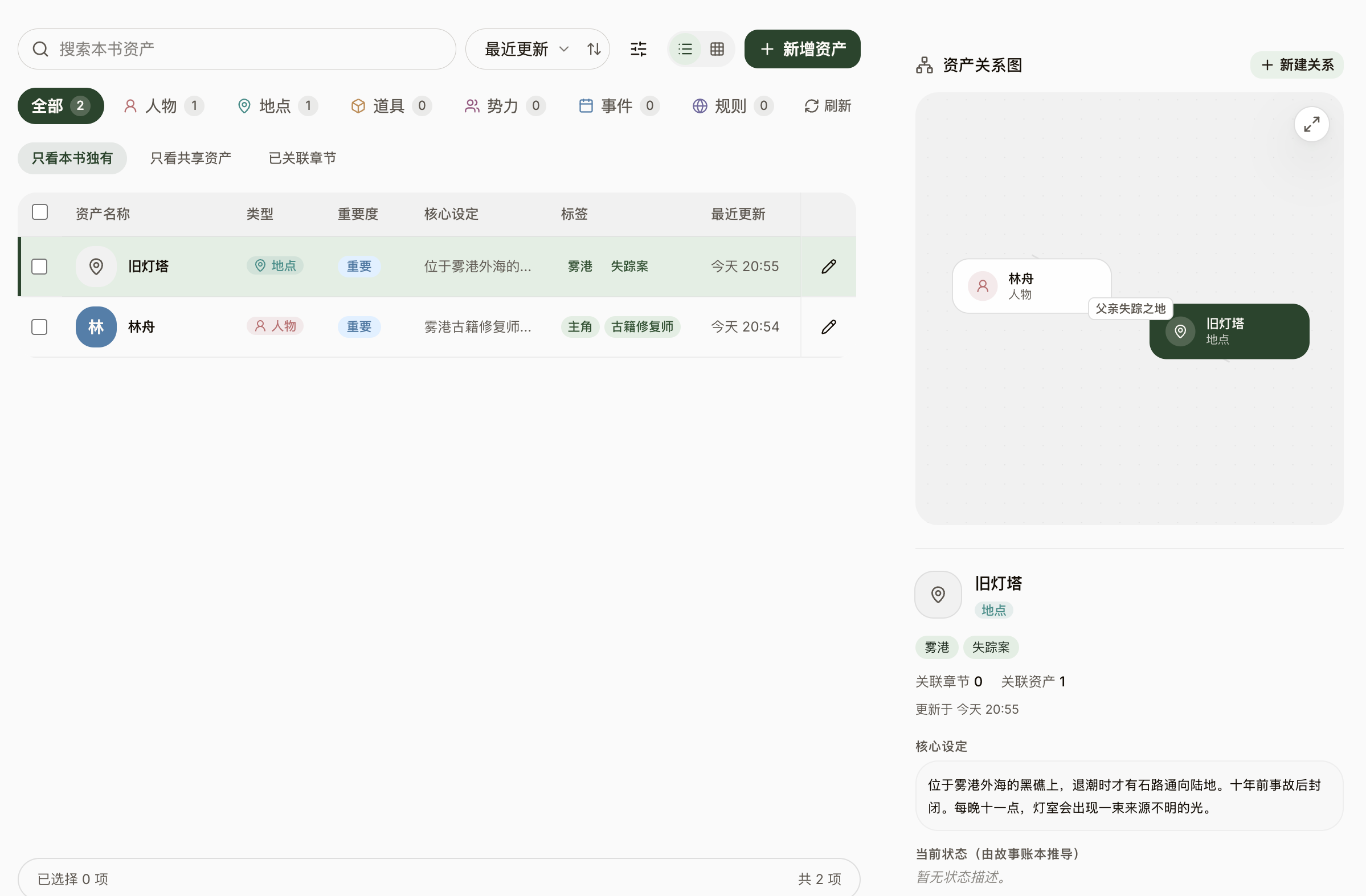Click 人物 type badge in 林舟 row

click(275, 326)
